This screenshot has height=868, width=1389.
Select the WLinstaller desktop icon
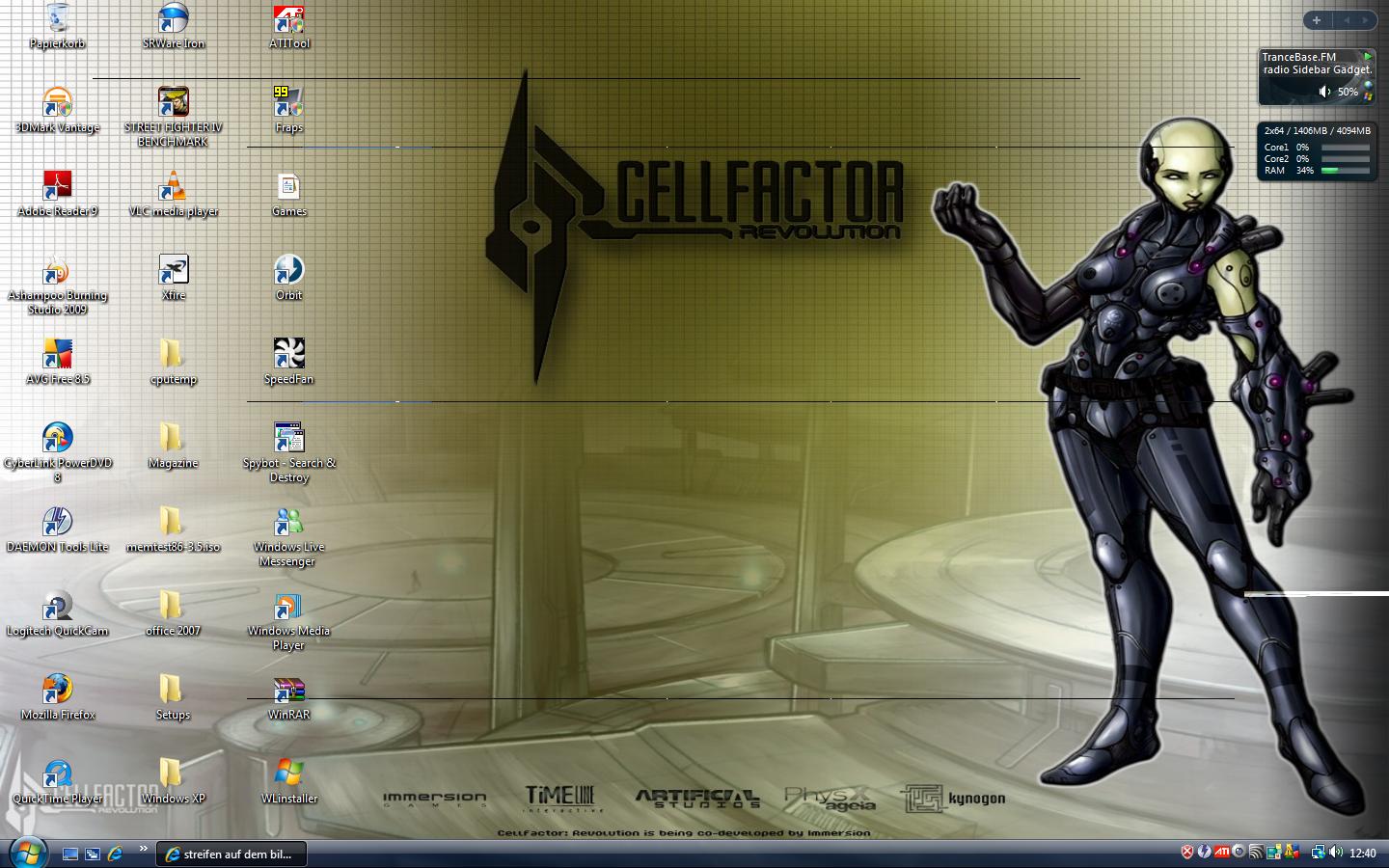click(289, 781)
